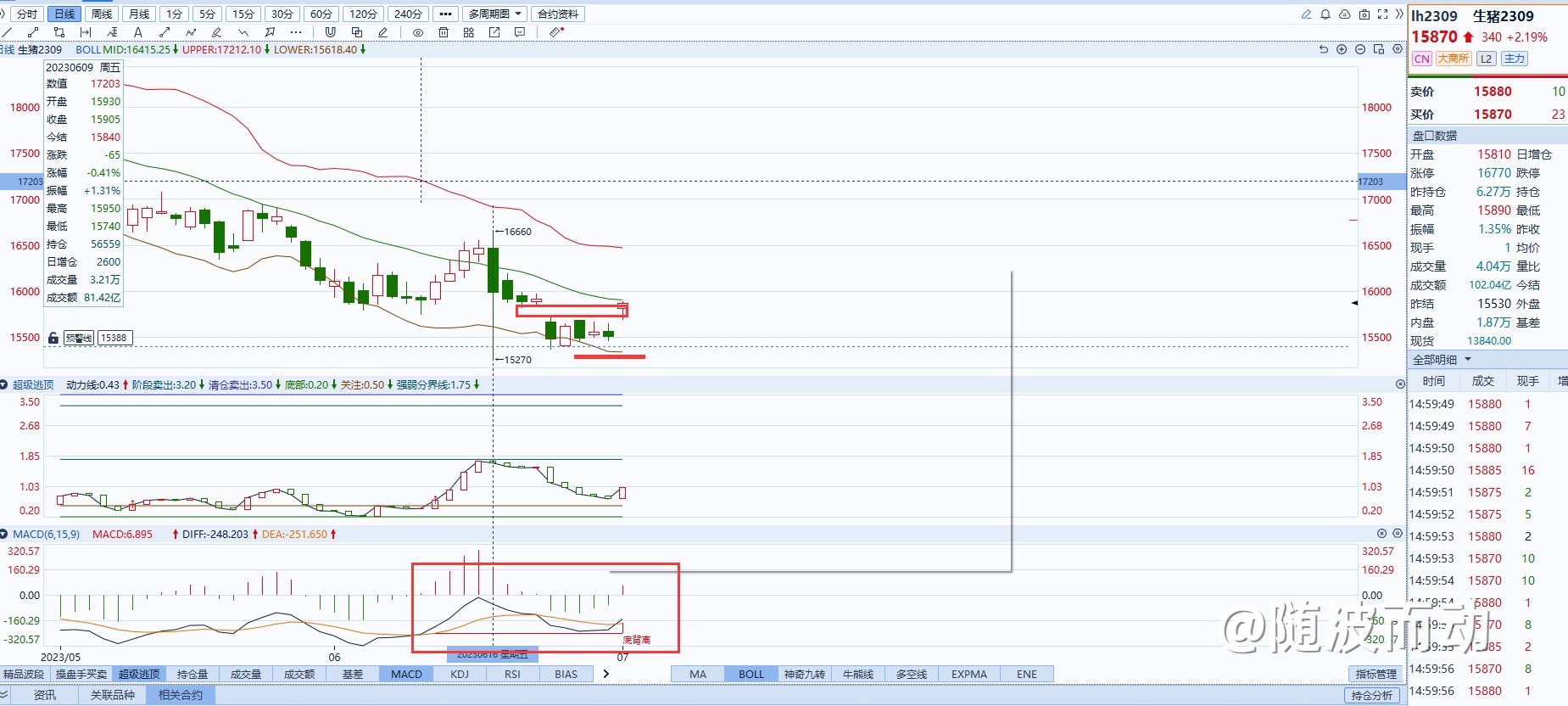The width and height of the screenshot is (1568, 706).
Task: Expand MACD(6,15,9) indicator dropdown
Action: [x=4, y=535]
